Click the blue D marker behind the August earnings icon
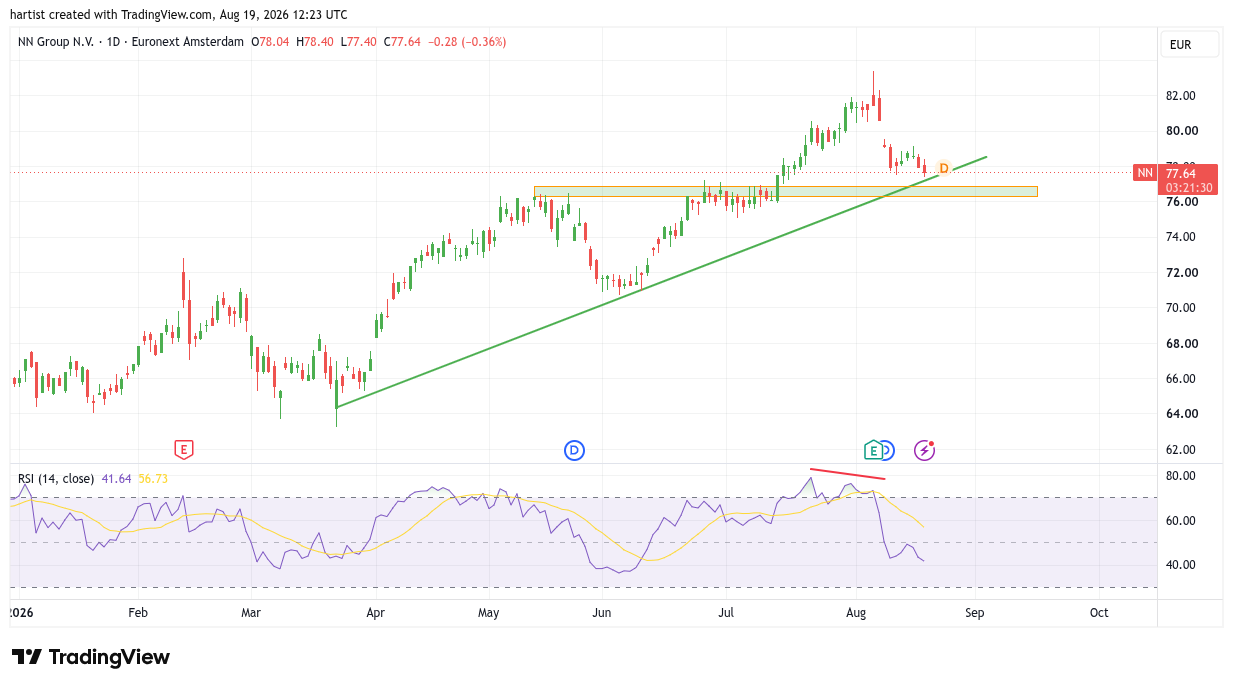The height and width of the screenshot is (687, 1233). [x=888, y=451]
